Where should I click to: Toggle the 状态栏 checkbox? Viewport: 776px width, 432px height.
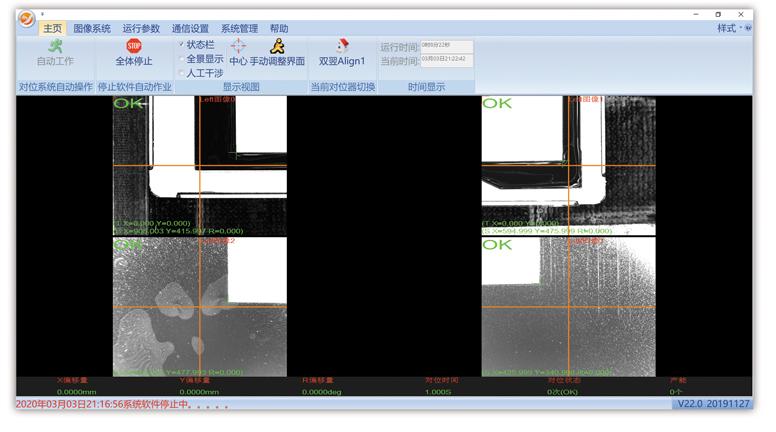click(x=181, y=45)
